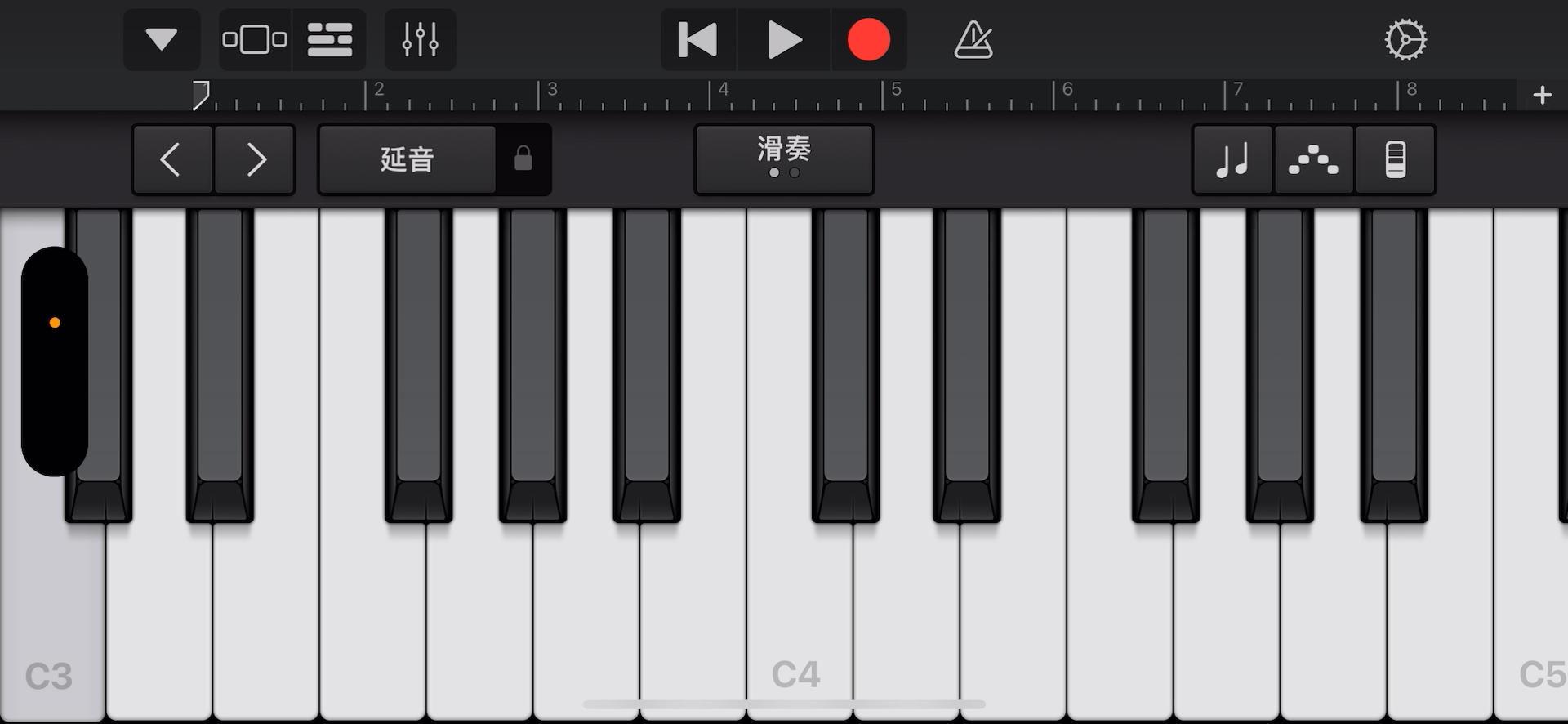Image resolution: width=1568 pixels, height=724 pixels.
Task: Switch to the tracks view
Action: pyautogui.click(x=329, y=39)
